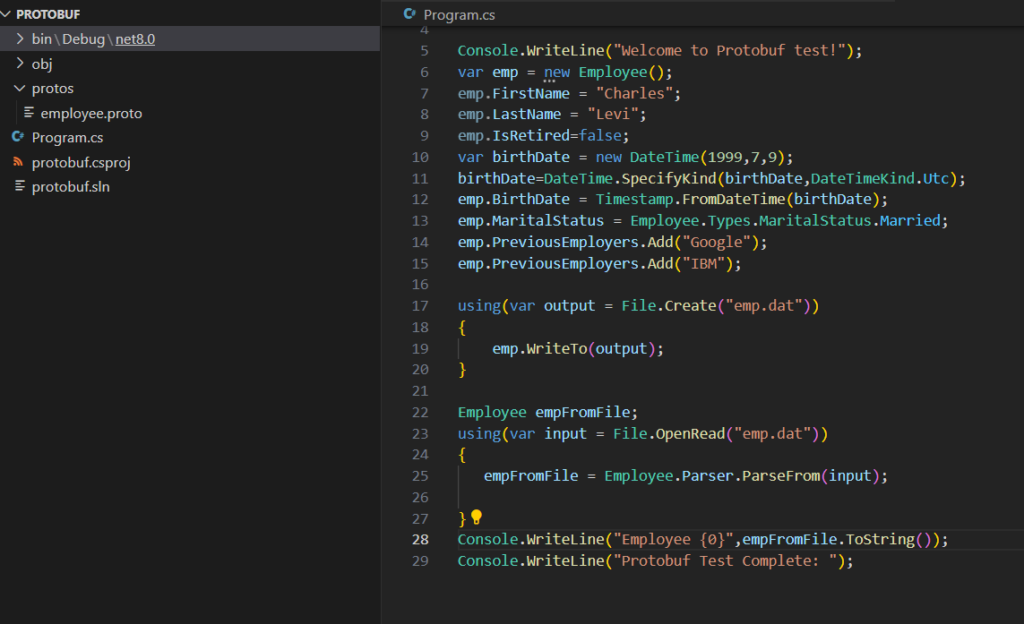Click line number 17 in the gutter

(420, 306)
